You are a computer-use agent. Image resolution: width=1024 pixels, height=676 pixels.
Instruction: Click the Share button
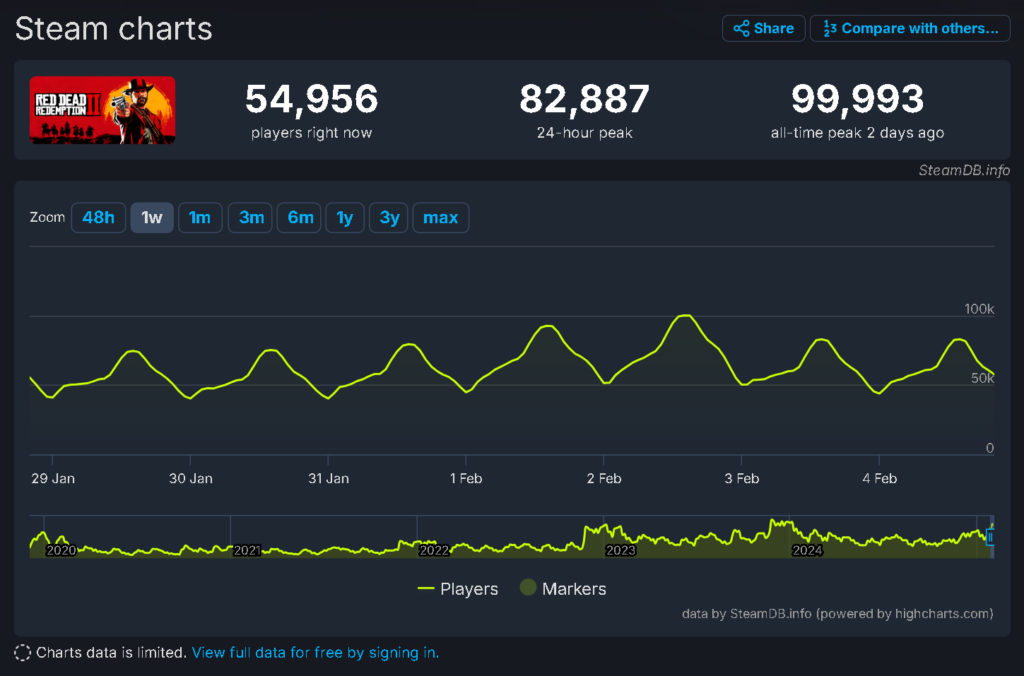coord(763,29)
